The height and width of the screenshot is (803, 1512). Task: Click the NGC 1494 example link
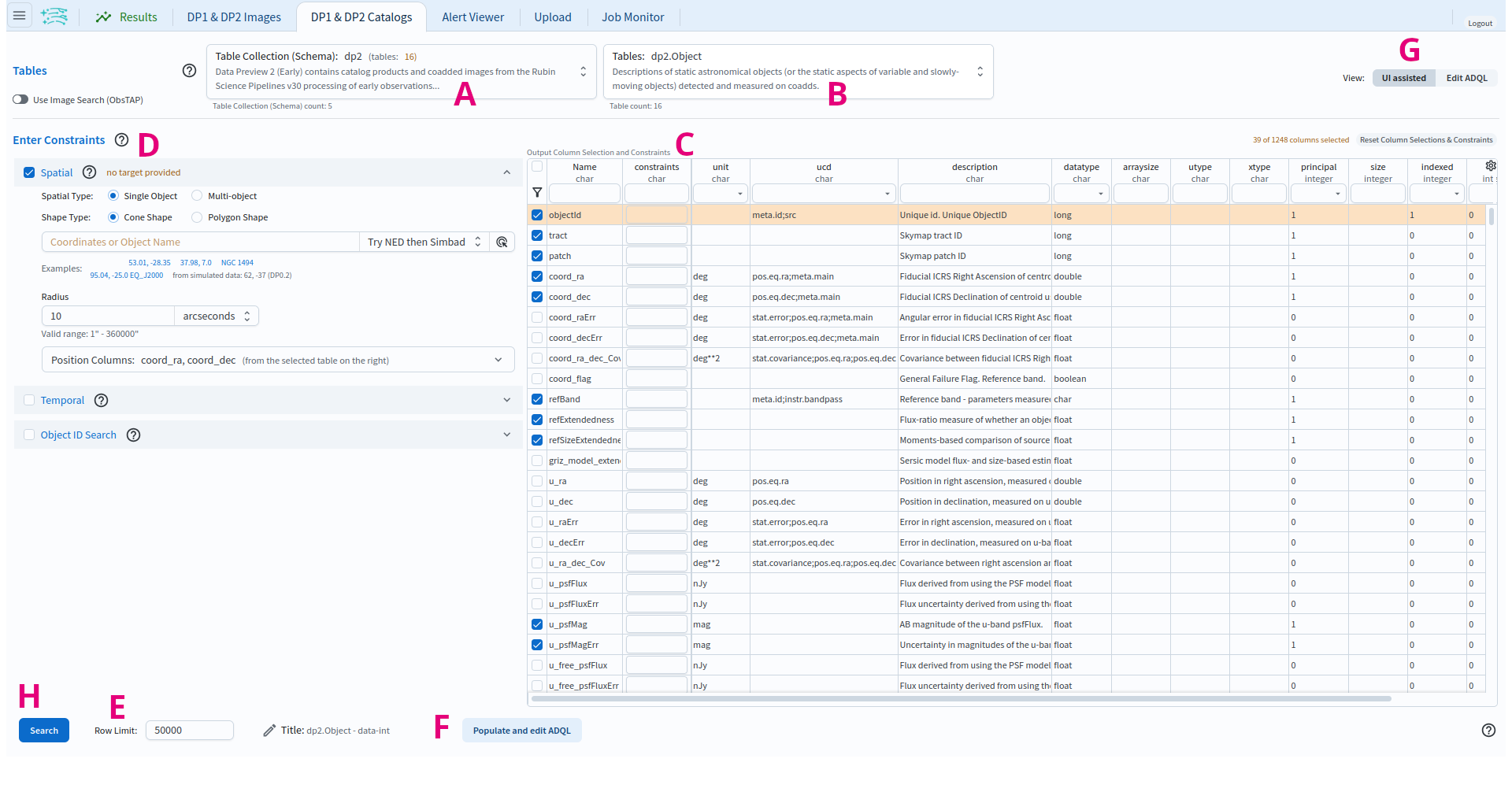click(237, 263)
